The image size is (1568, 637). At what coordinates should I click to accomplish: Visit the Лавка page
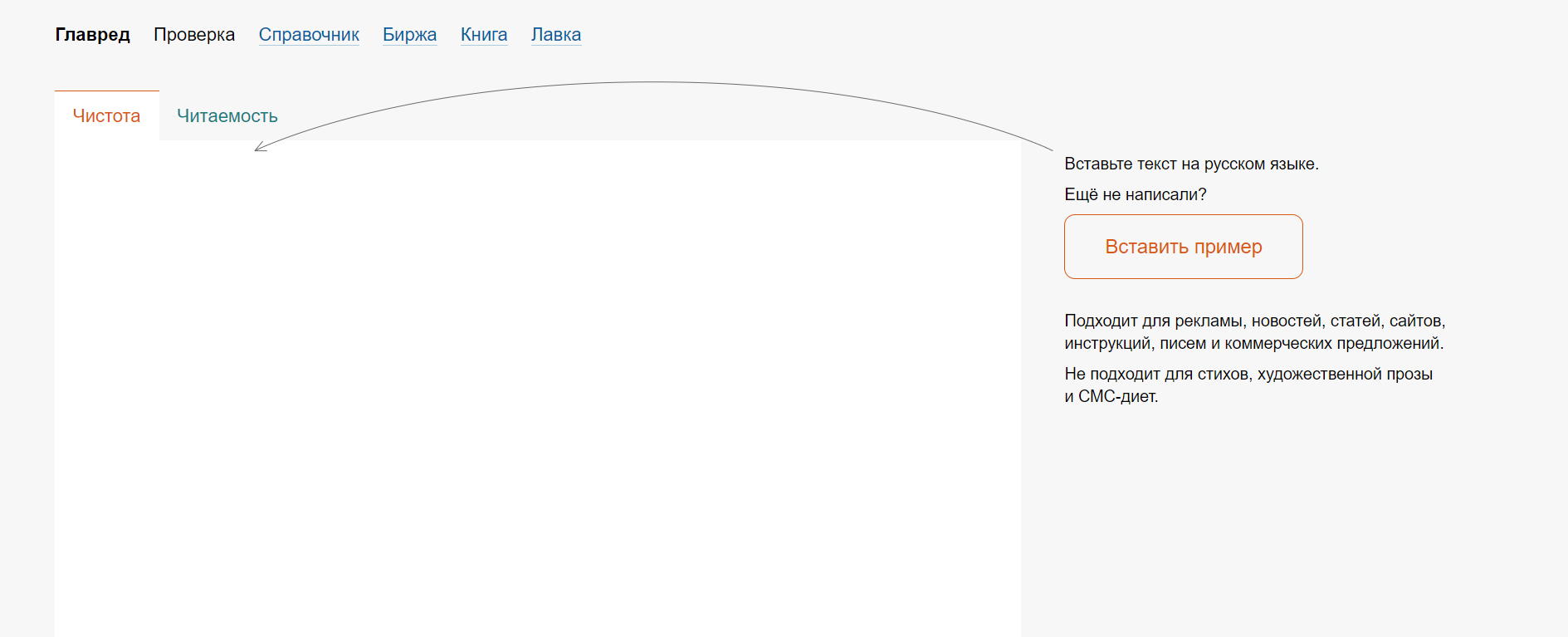tap(556, 35)
